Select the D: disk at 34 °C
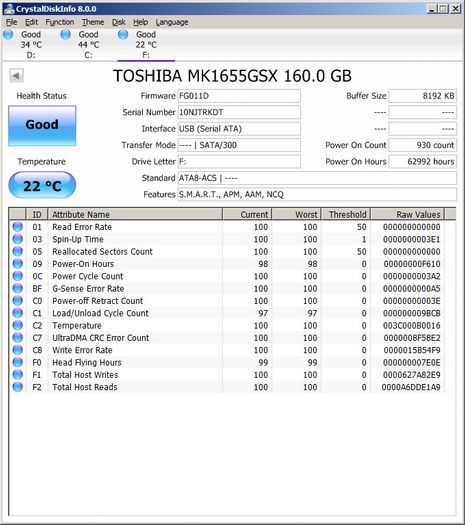The height and width of the screenshot is (525, 465). (31, 45)
